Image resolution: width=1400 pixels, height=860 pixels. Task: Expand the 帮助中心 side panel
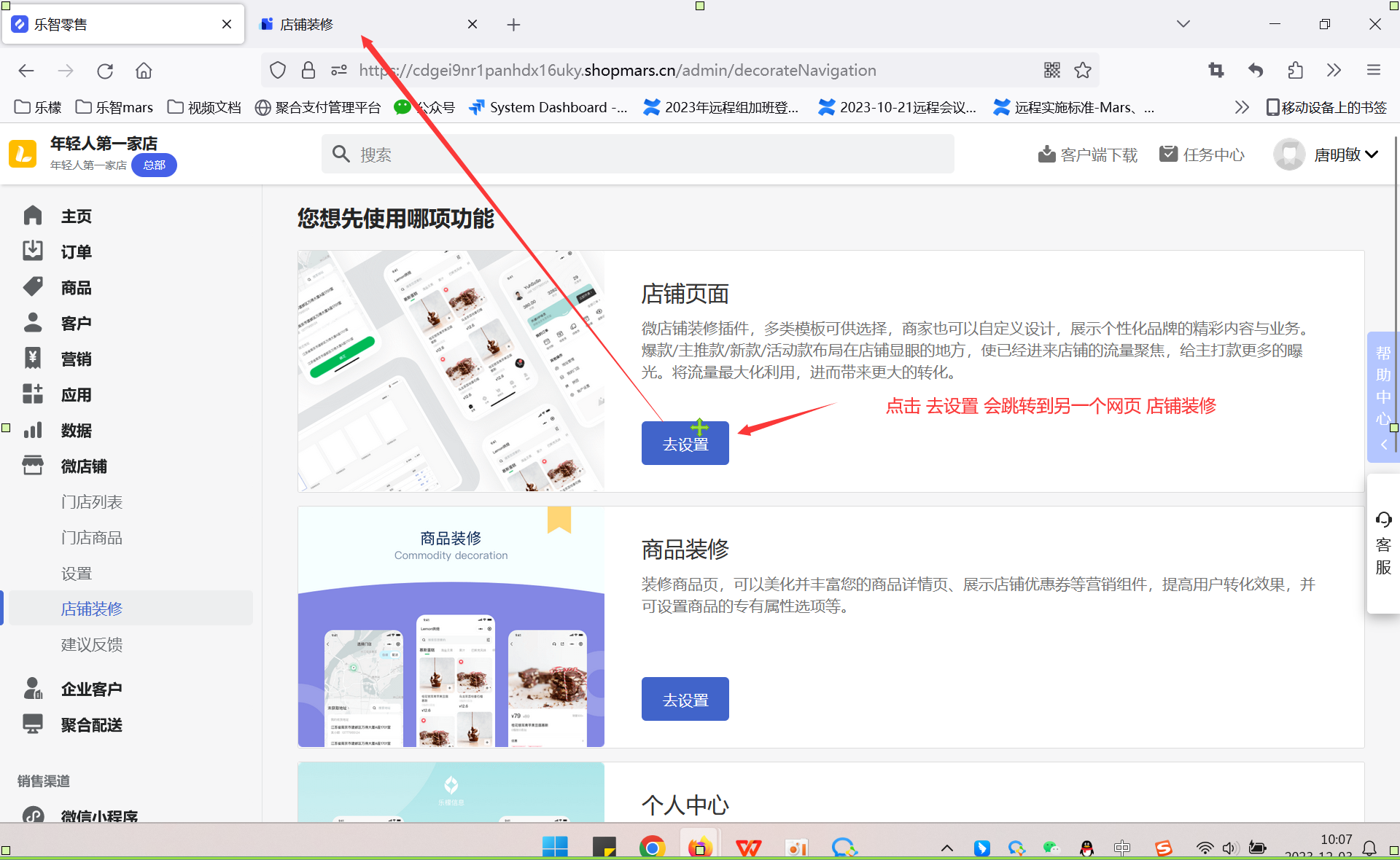1383,396
